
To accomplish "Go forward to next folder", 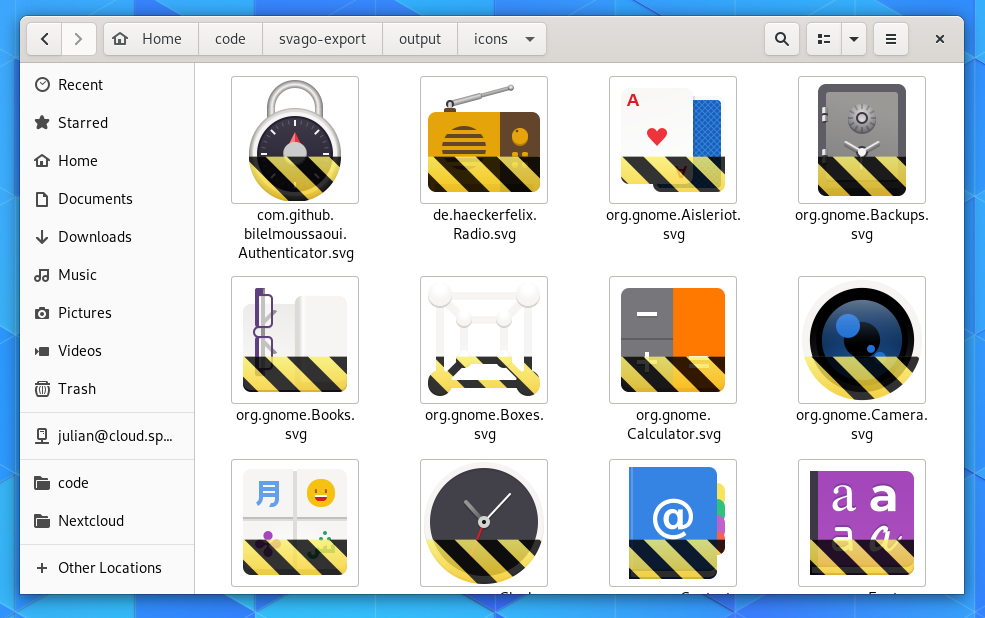I will [x=79, y=39].
